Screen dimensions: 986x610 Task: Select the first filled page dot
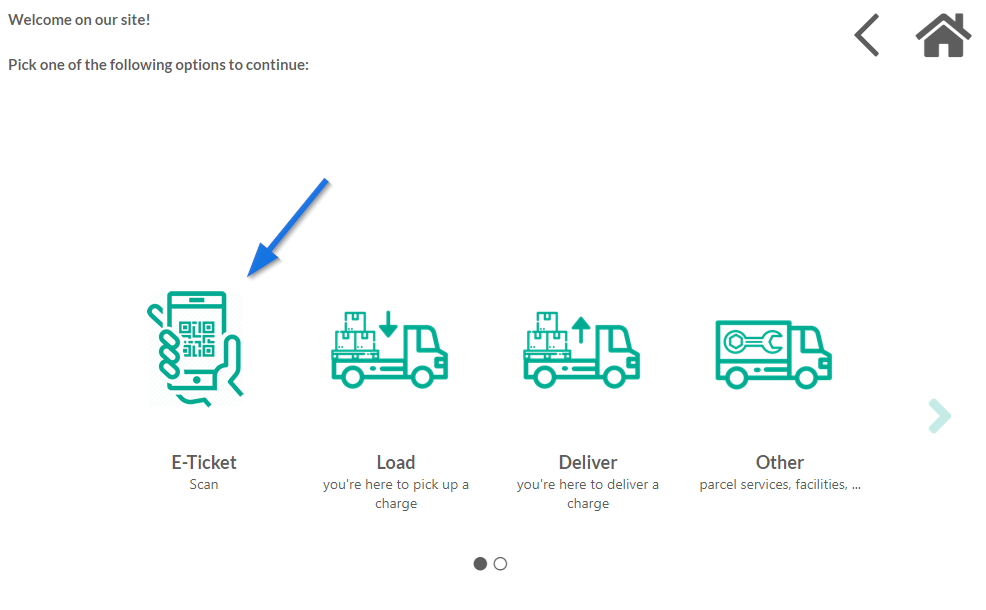coord(480,563)
